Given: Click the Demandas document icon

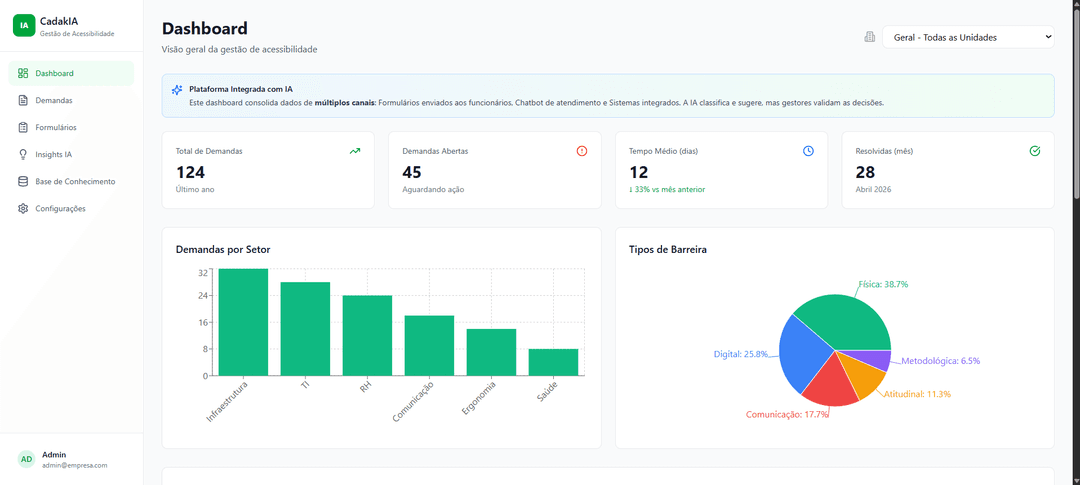Looking at the screenshot, I should coord(23,100).
